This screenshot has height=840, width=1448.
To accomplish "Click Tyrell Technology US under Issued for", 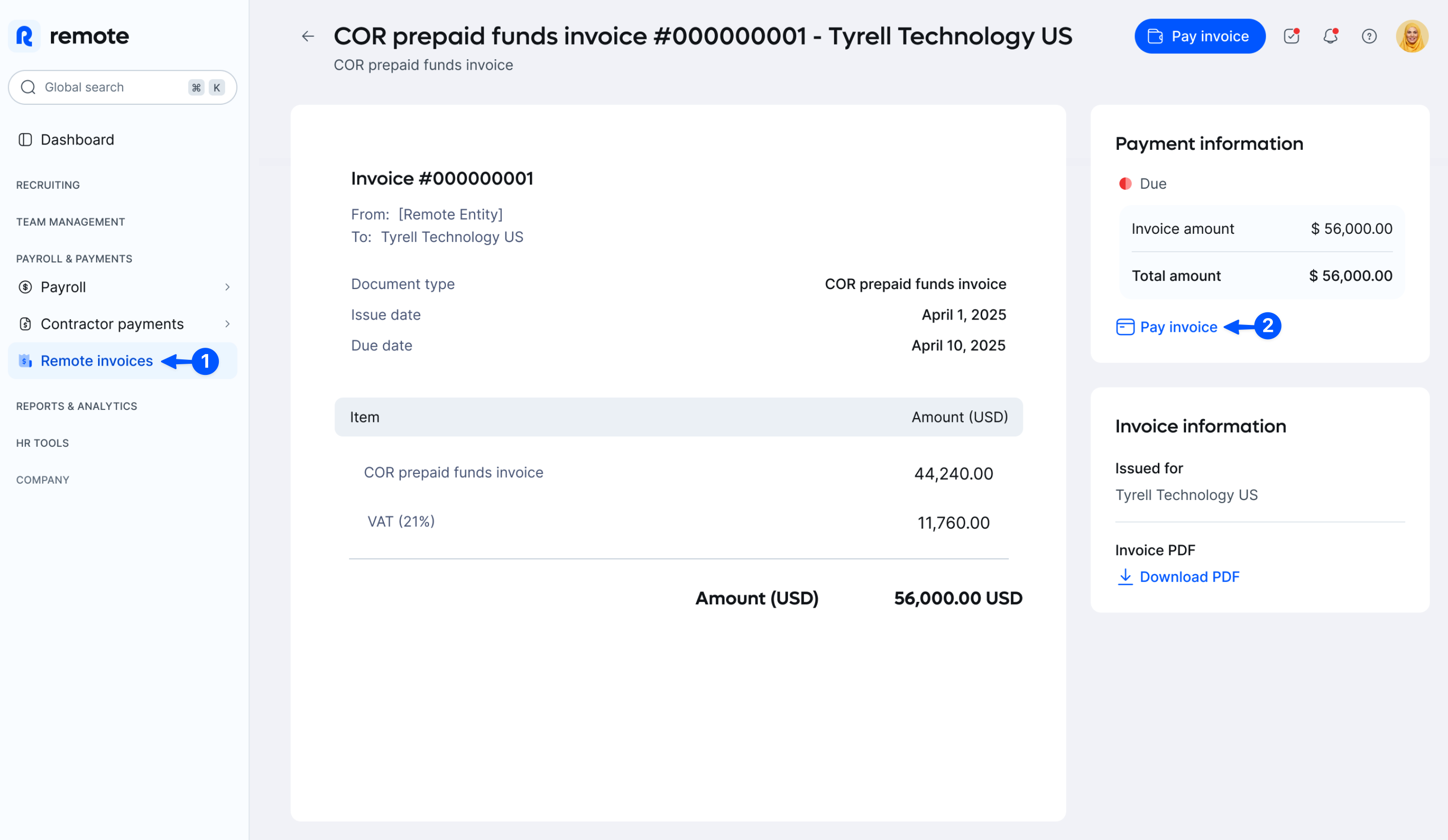I will coord(1186,495).
